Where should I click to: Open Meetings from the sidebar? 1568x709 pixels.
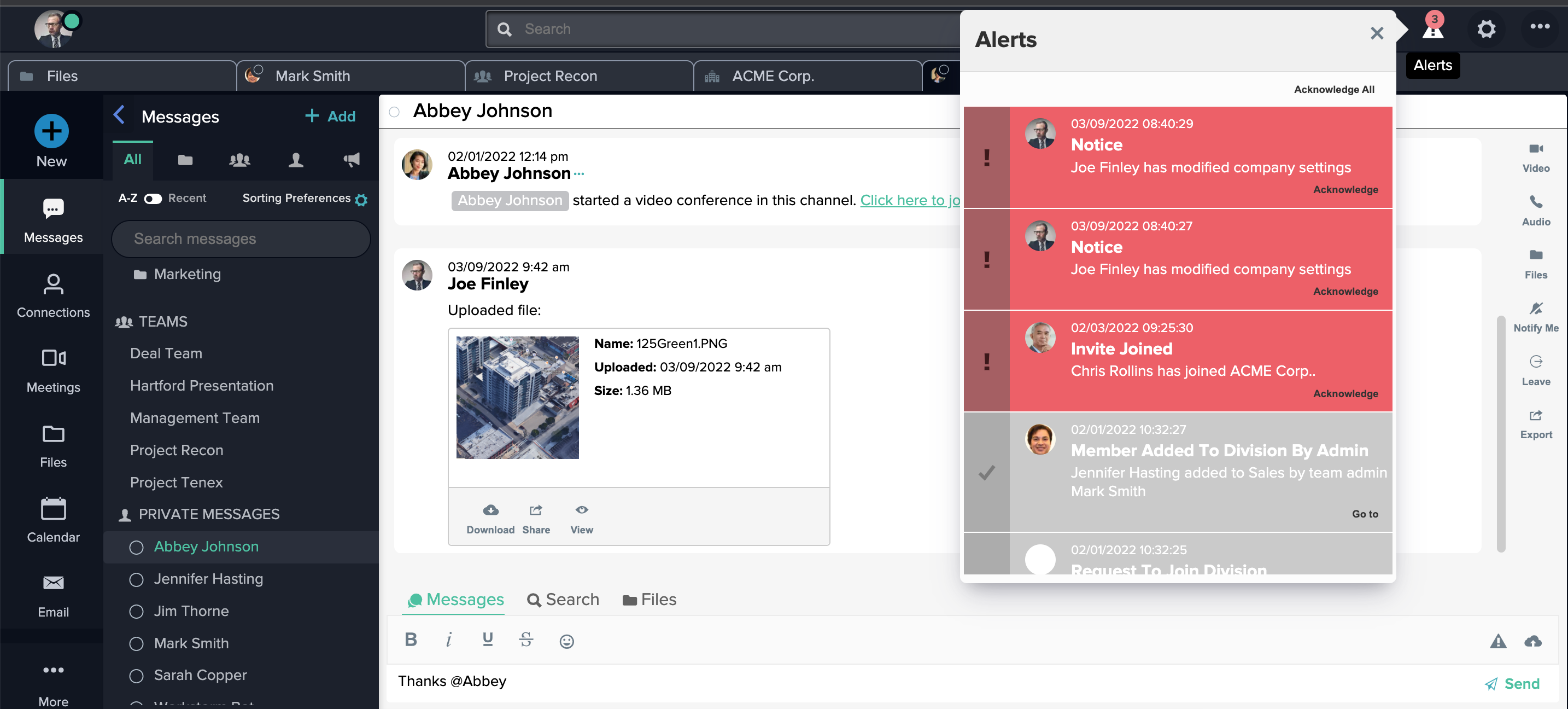[x=53, y=371]
